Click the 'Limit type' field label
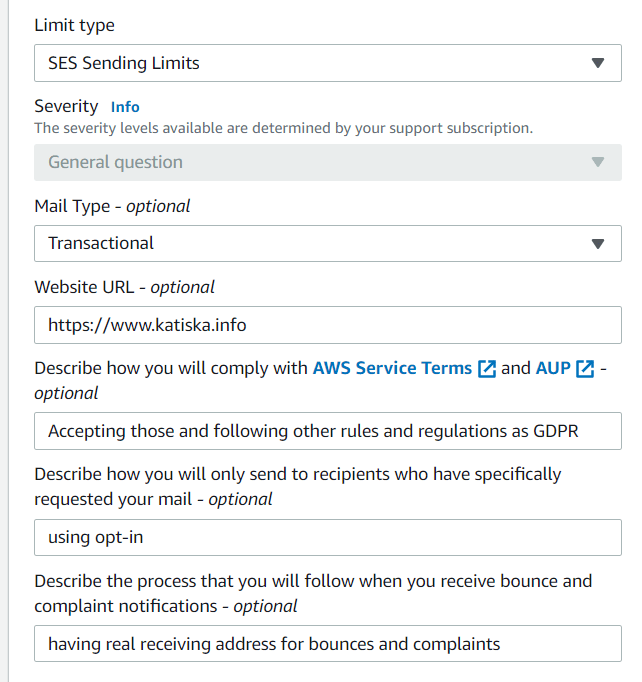The image size is (642, 682). click(x=74, y=25)
